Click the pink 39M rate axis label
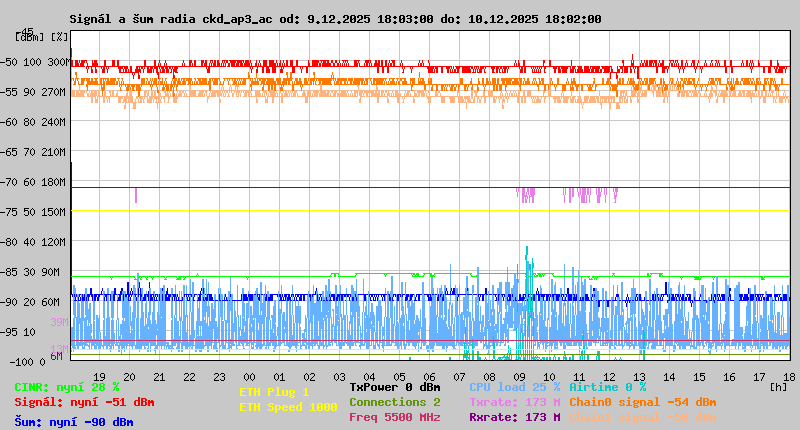800x430 pixels. click(59, 322)
